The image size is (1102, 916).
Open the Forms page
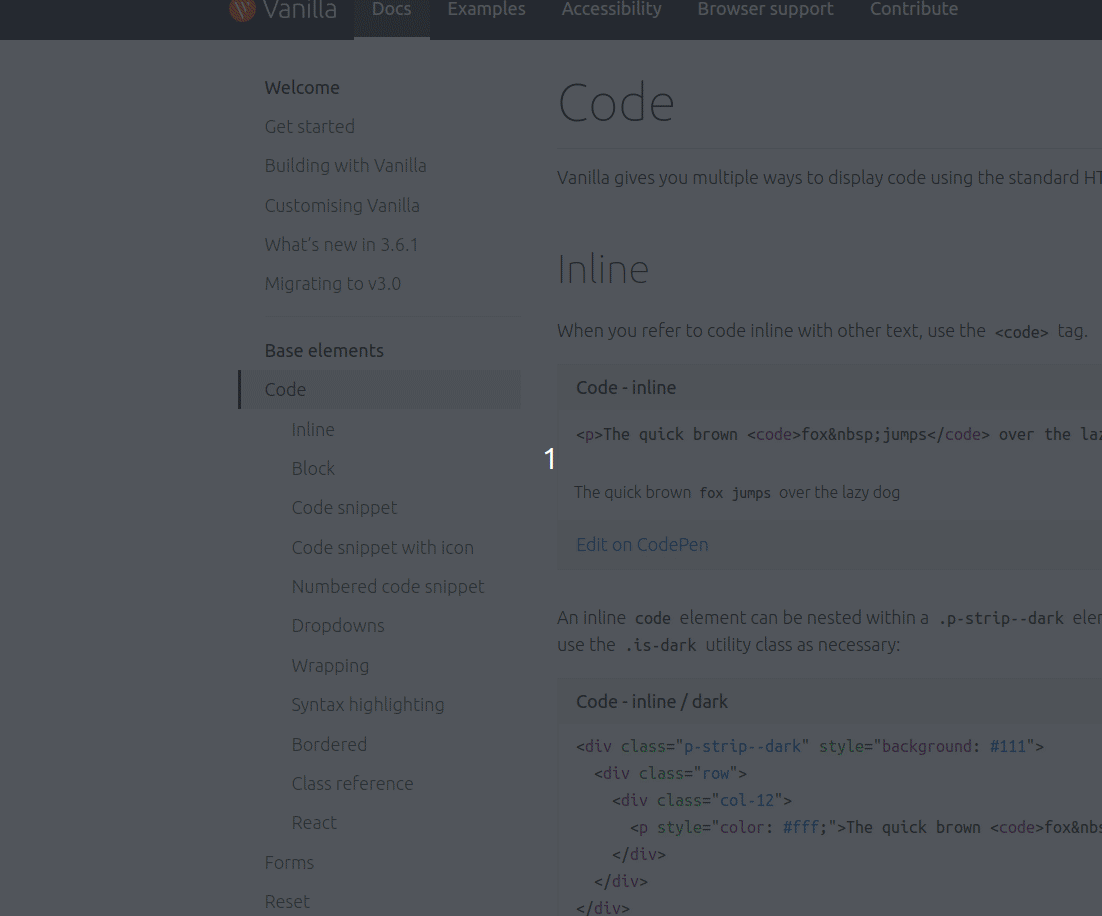tap(290, 863)
